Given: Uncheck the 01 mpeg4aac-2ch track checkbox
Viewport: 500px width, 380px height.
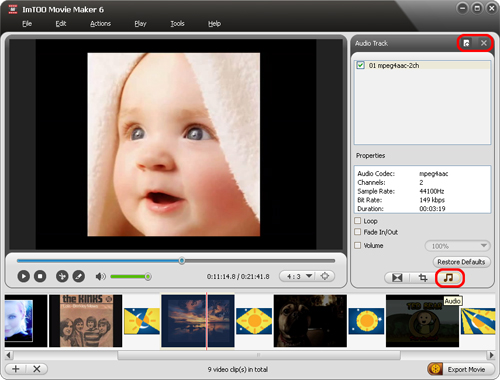Looking at the screenshot, I should click(360, 65).
